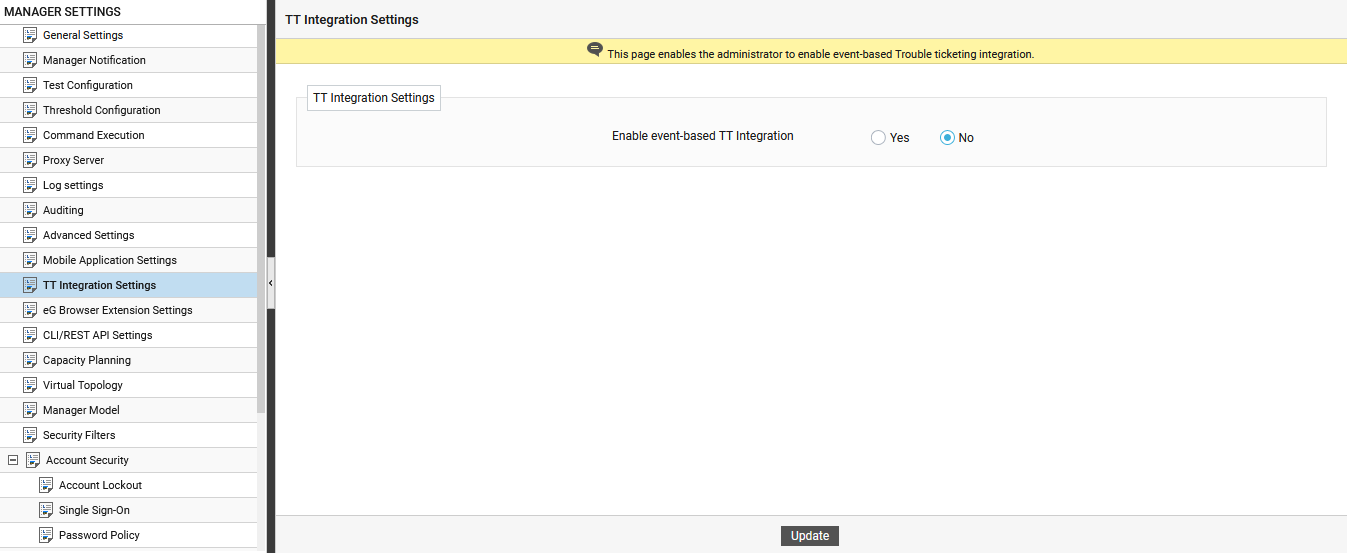1347x553 pixels.
Task: Click the Advanced Settings page icon
Action: [30, 235]
